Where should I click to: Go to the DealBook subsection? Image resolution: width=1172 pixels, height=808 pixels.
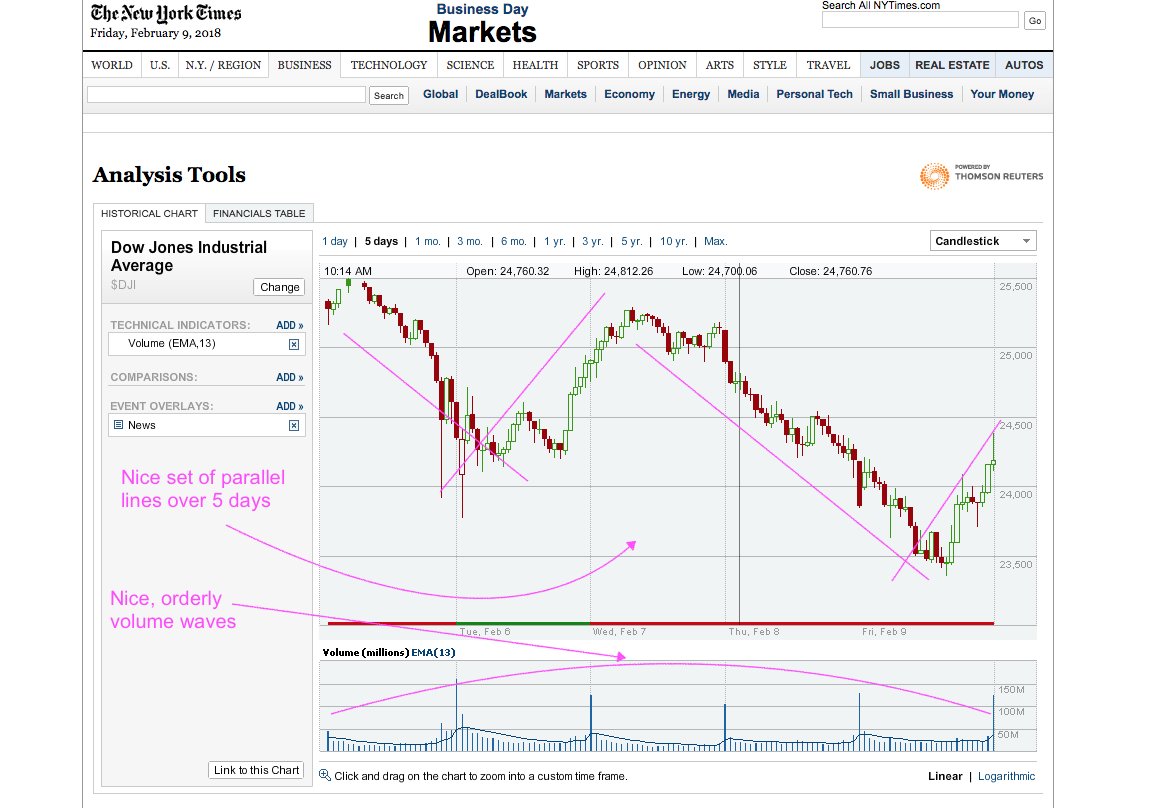tap(501, 94)
